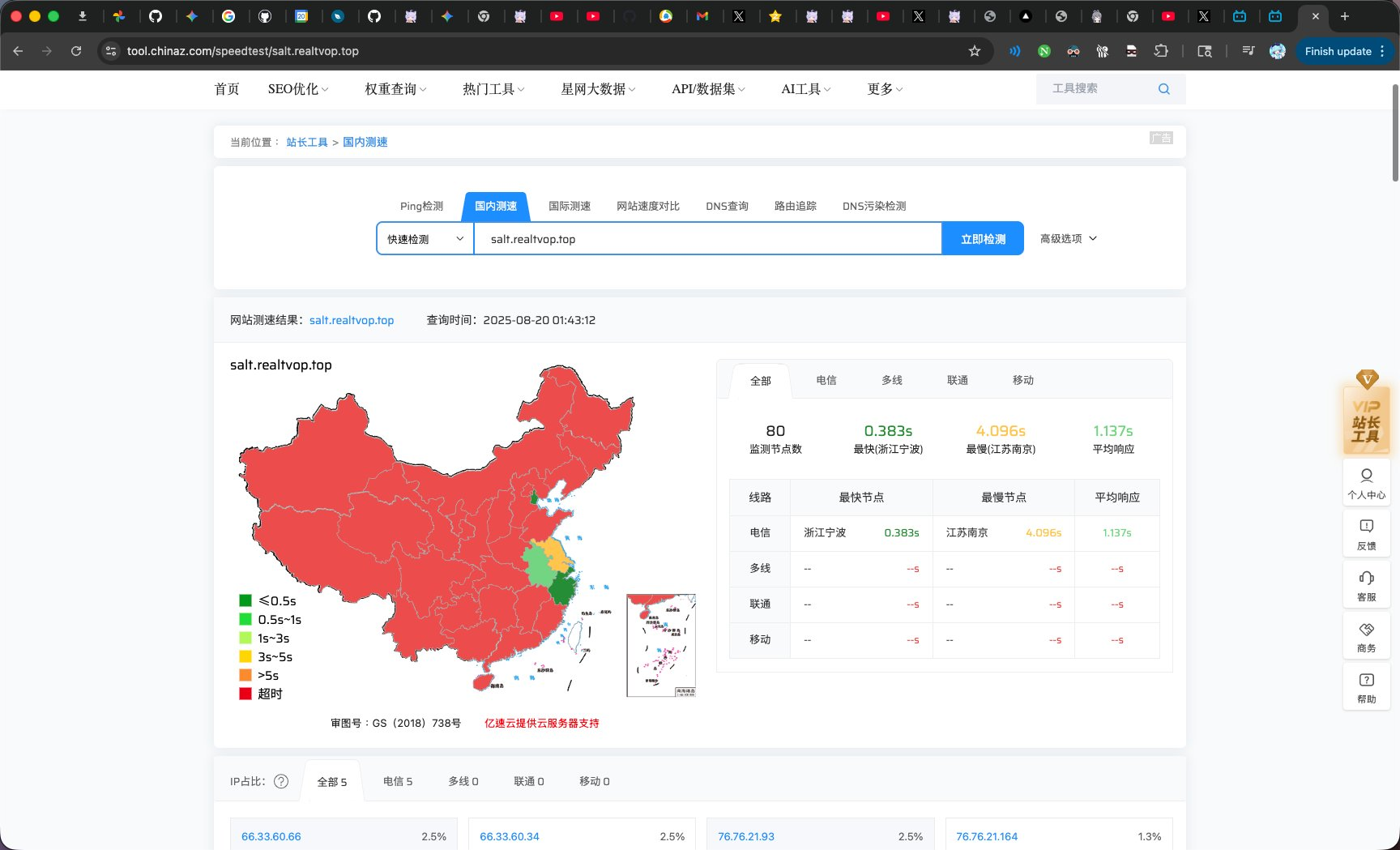Image resolution: width=1400 pixels, height=850 pixels.
Task: Bookmark this page with the star icon
Action: (x=975, y=51)
